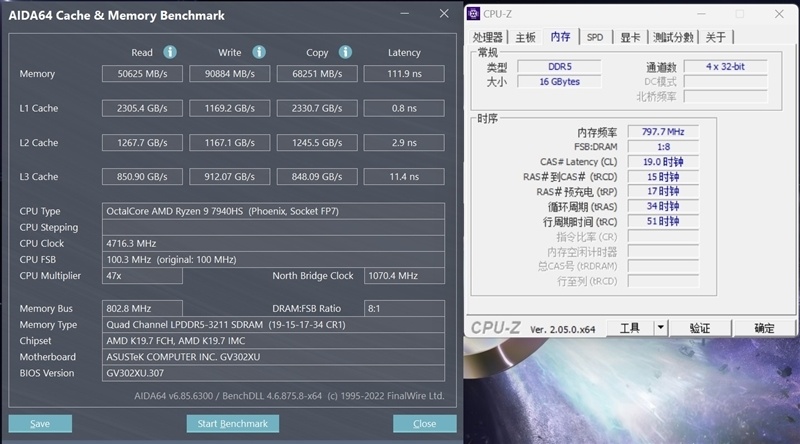This screenshot has width=800, height=444.
Task: Click L1 Cache Read value 2305.4 GB/s
Action: (x=142, y=108)
